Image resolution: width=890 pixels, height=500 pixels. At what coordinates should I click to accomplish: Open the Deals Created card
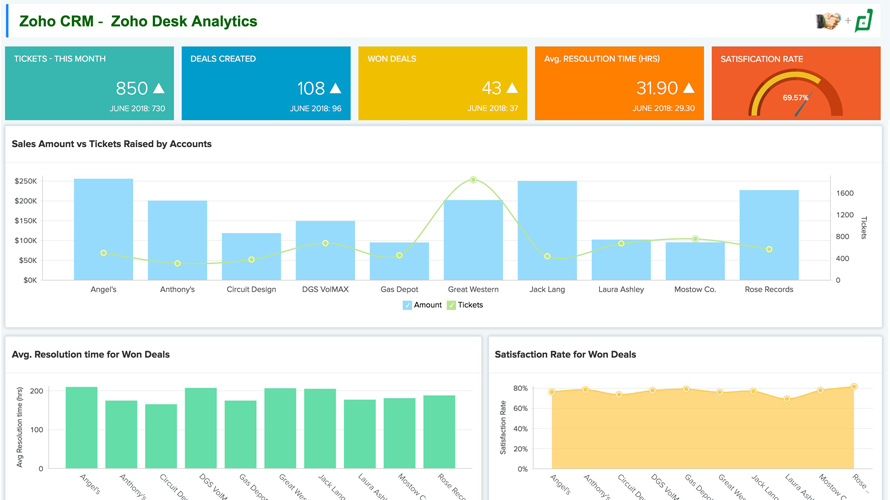(x=266, y=83)
